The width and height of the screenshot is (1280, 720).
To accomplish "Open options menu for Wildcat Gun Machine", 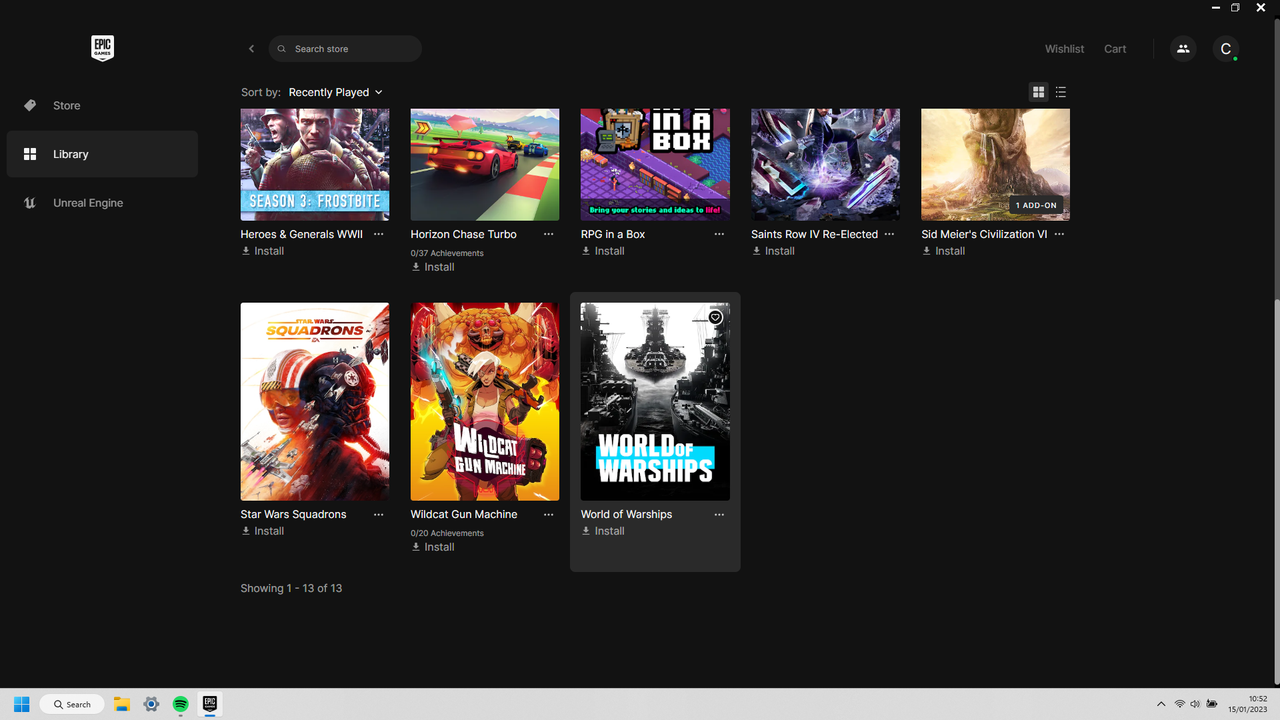I will coord(548,514).
